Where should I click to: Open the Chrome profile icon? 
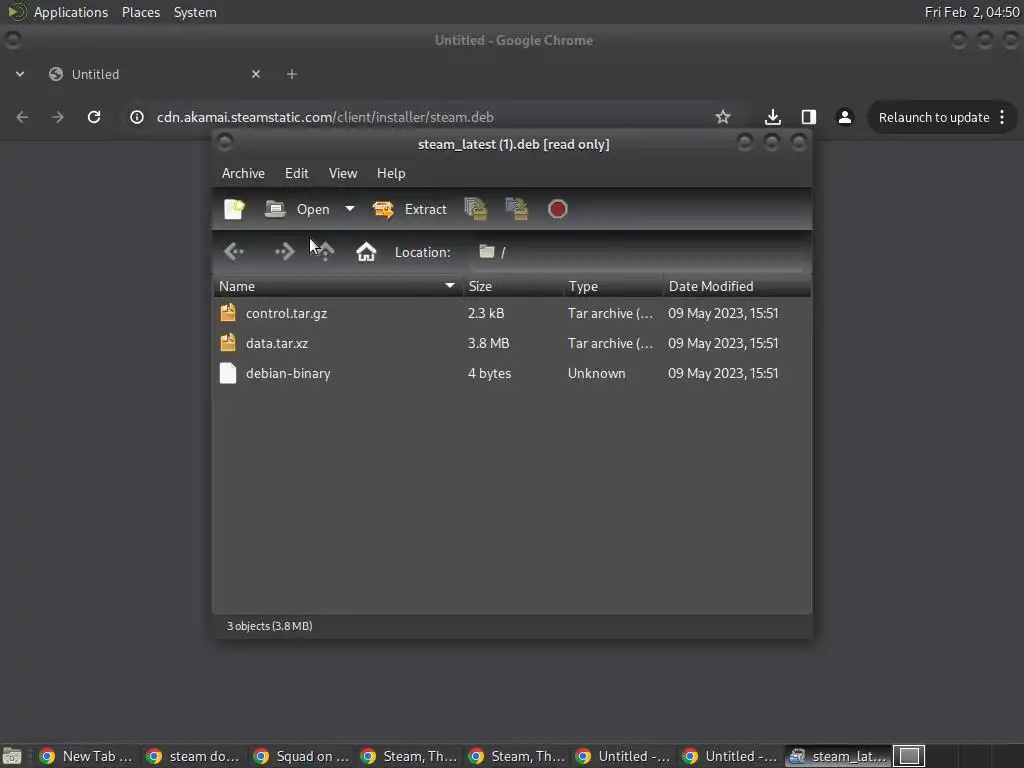click(844, 117)
